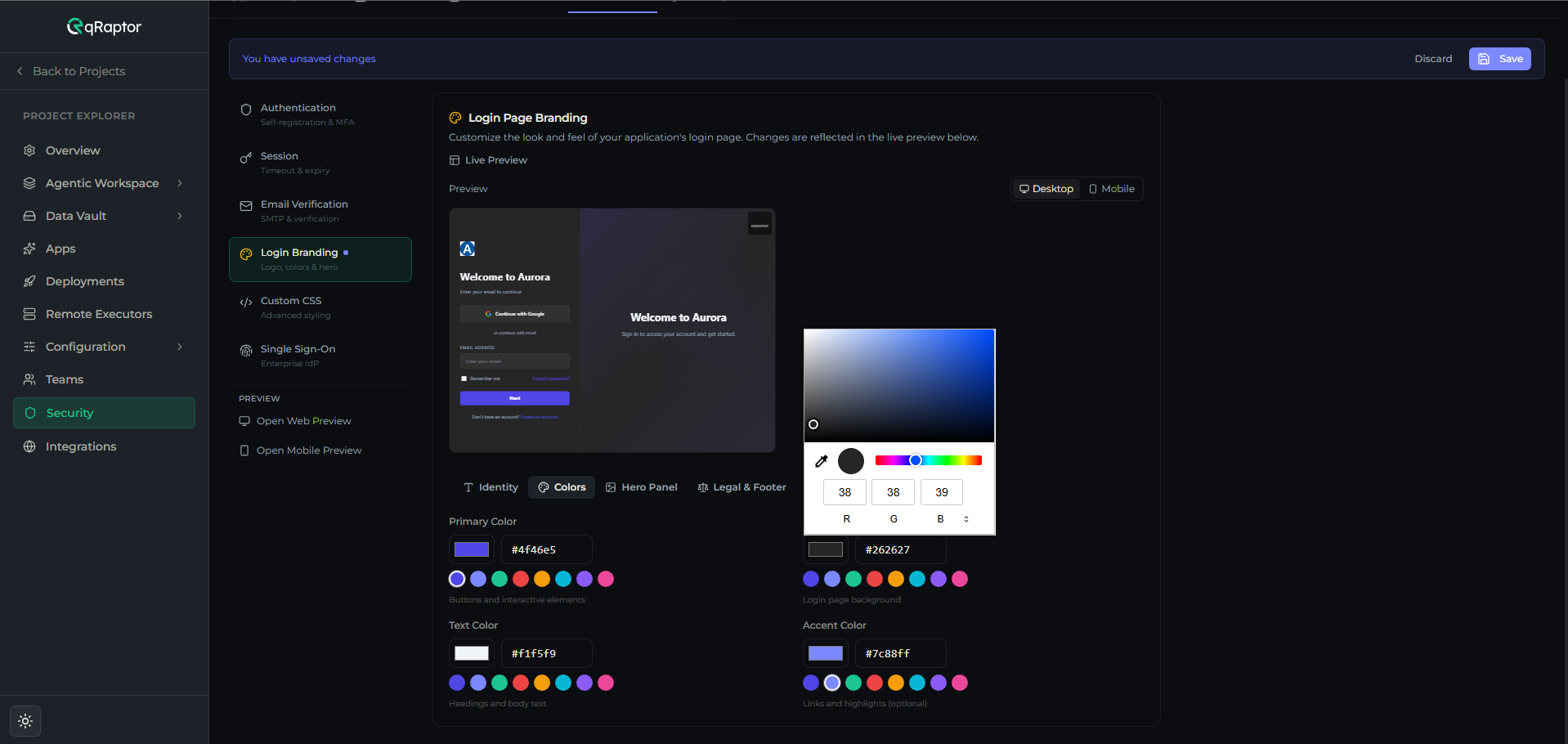Click the Next button in preview
The width and height of the screenshot is (1568, 744).
point(514,398)
